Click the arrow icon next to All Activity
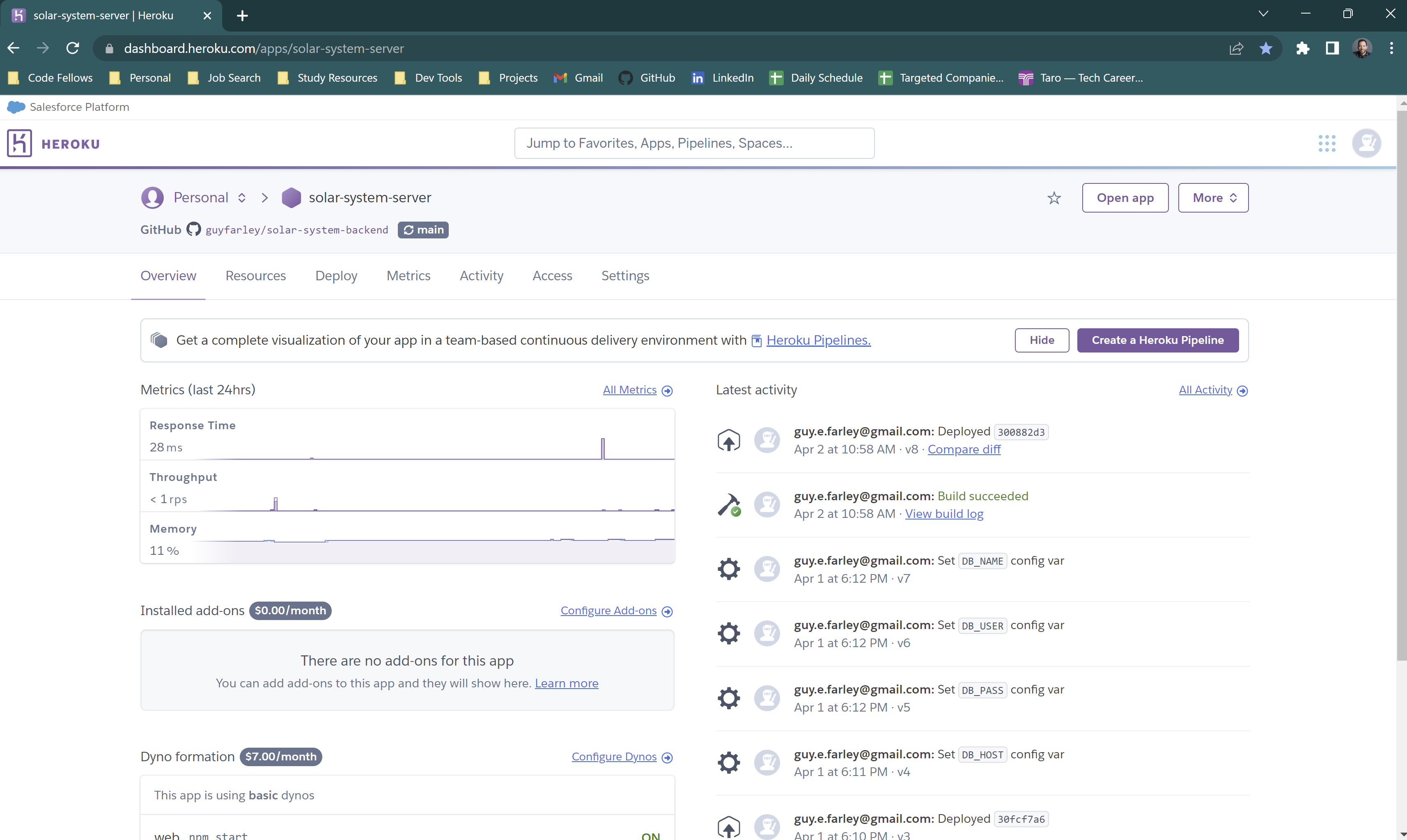 coord(1242,391)
